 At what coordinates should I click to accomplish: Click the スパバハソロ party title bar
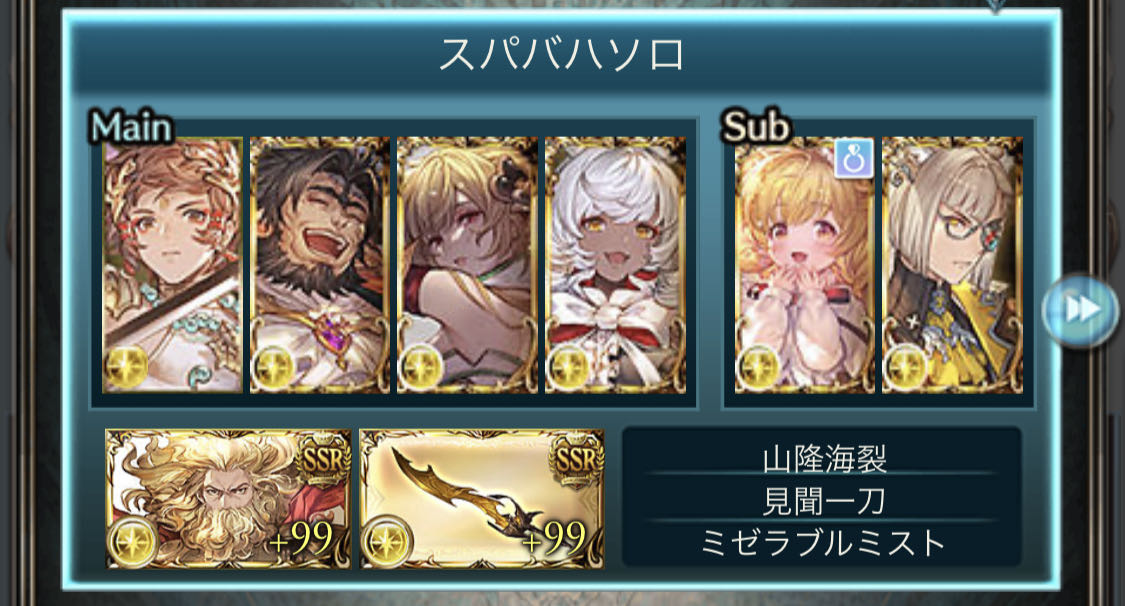tap(561, 55)
